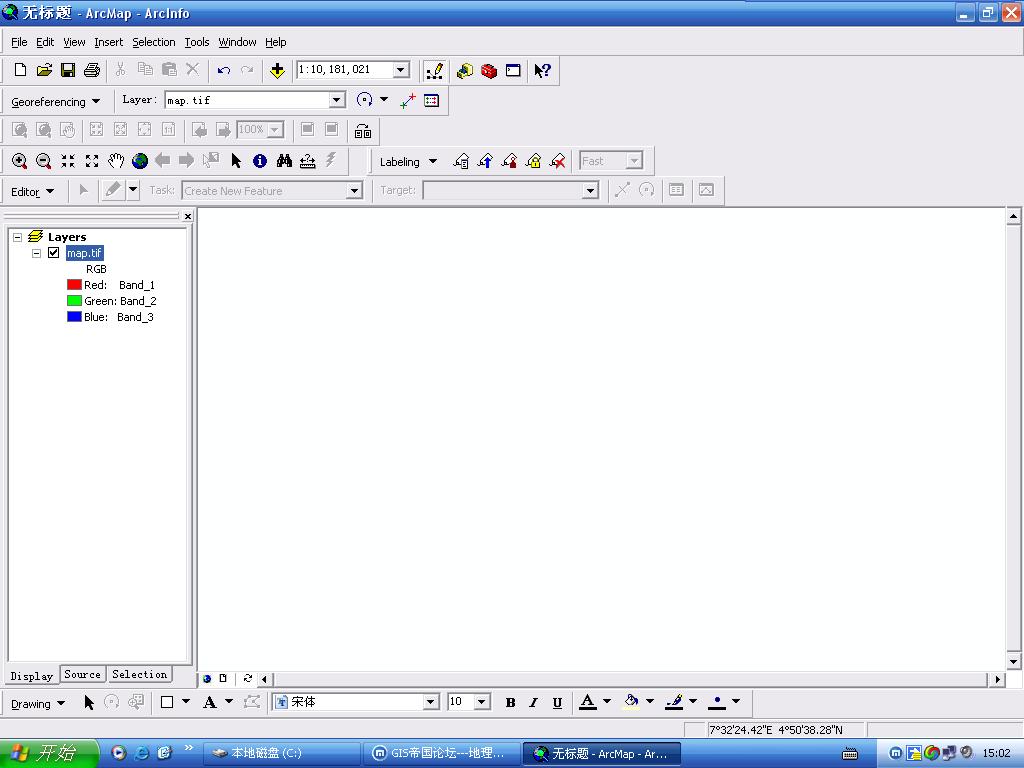Open the Editor Toolbar icon
The height and width of the screenshot is (768, 1024).
point(434,71)
